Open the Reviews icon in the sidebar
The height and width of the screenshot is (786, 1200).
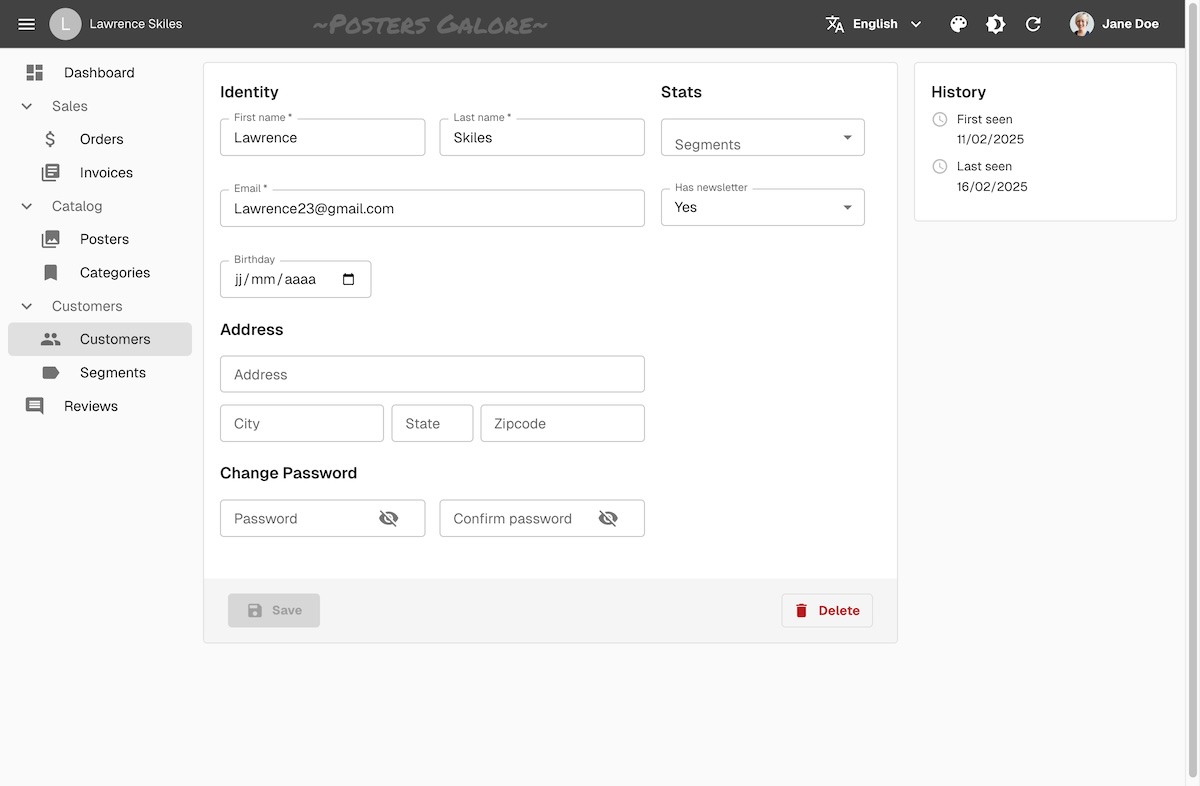34,405
